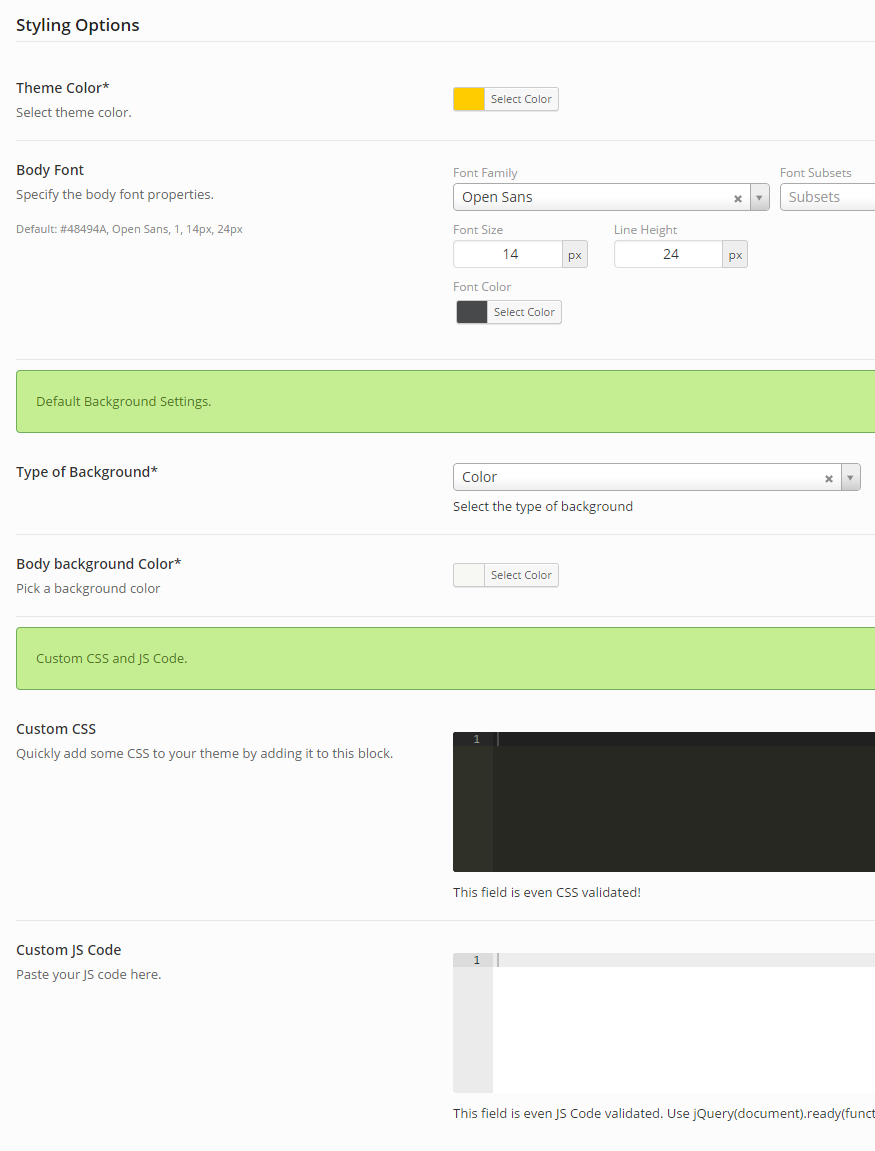Open the Open Sans font family combo box
The image size is (875, 1151).
tap(611, 197)
